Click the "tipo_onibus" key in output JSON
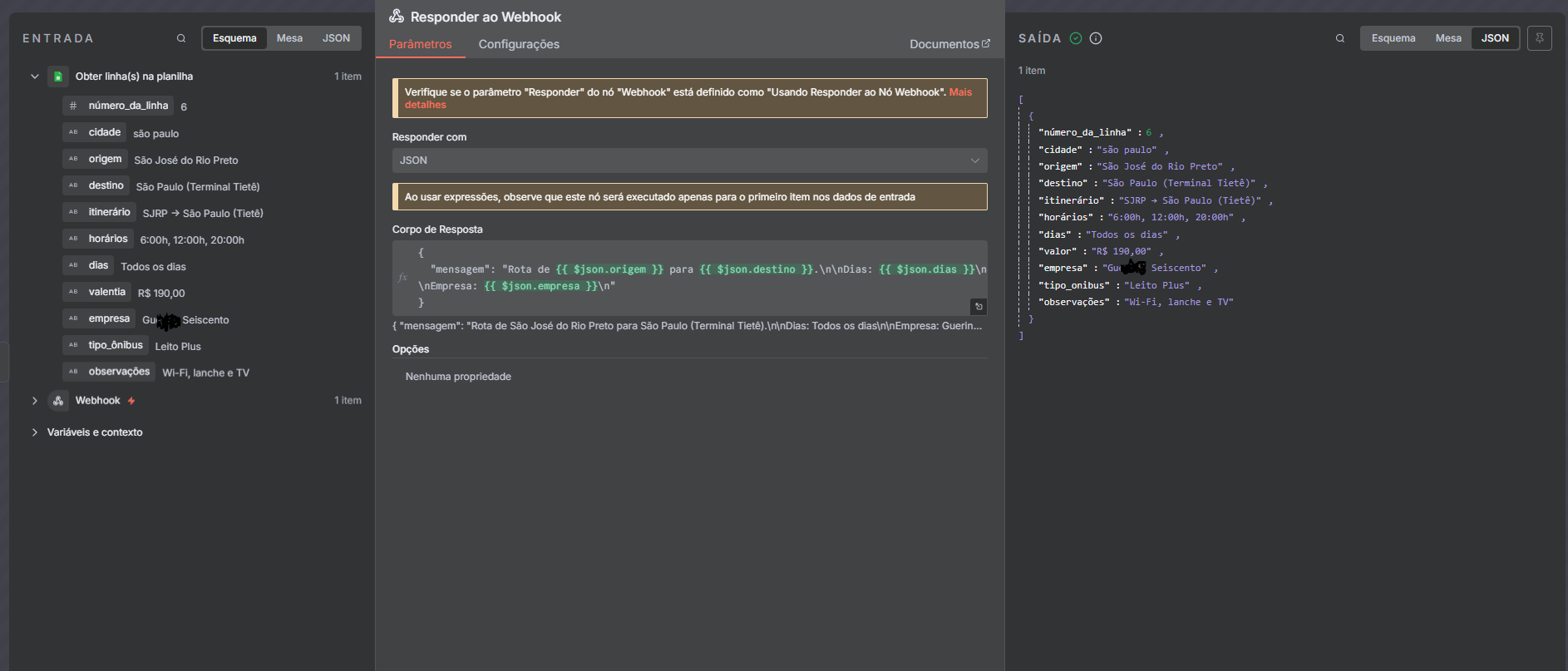Viewport: 1568px width, 671px height. (x=1074, y=285)
